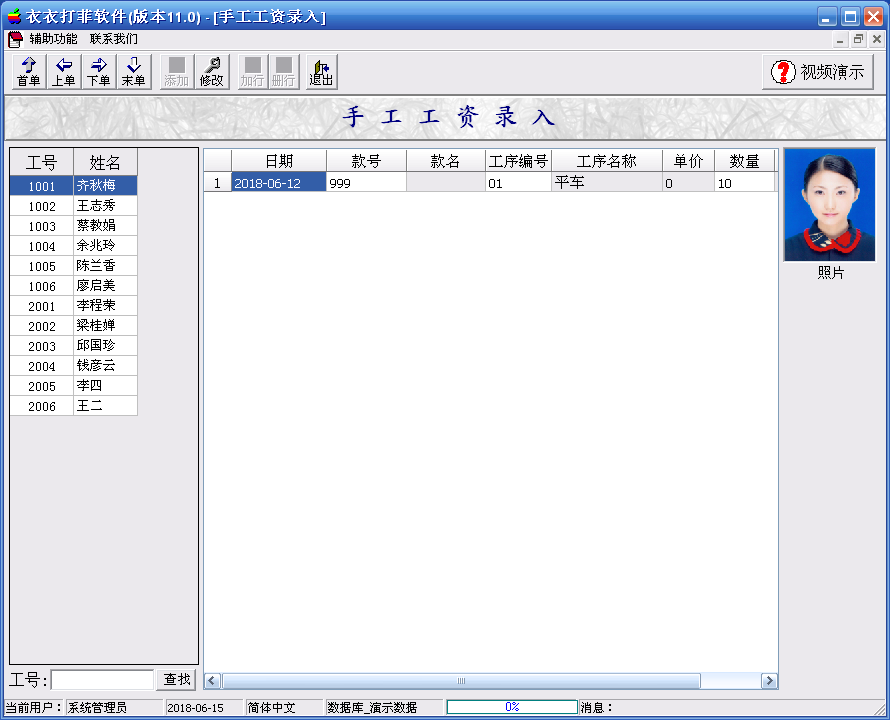Click the empty 款名 cell in row 1

446,182
